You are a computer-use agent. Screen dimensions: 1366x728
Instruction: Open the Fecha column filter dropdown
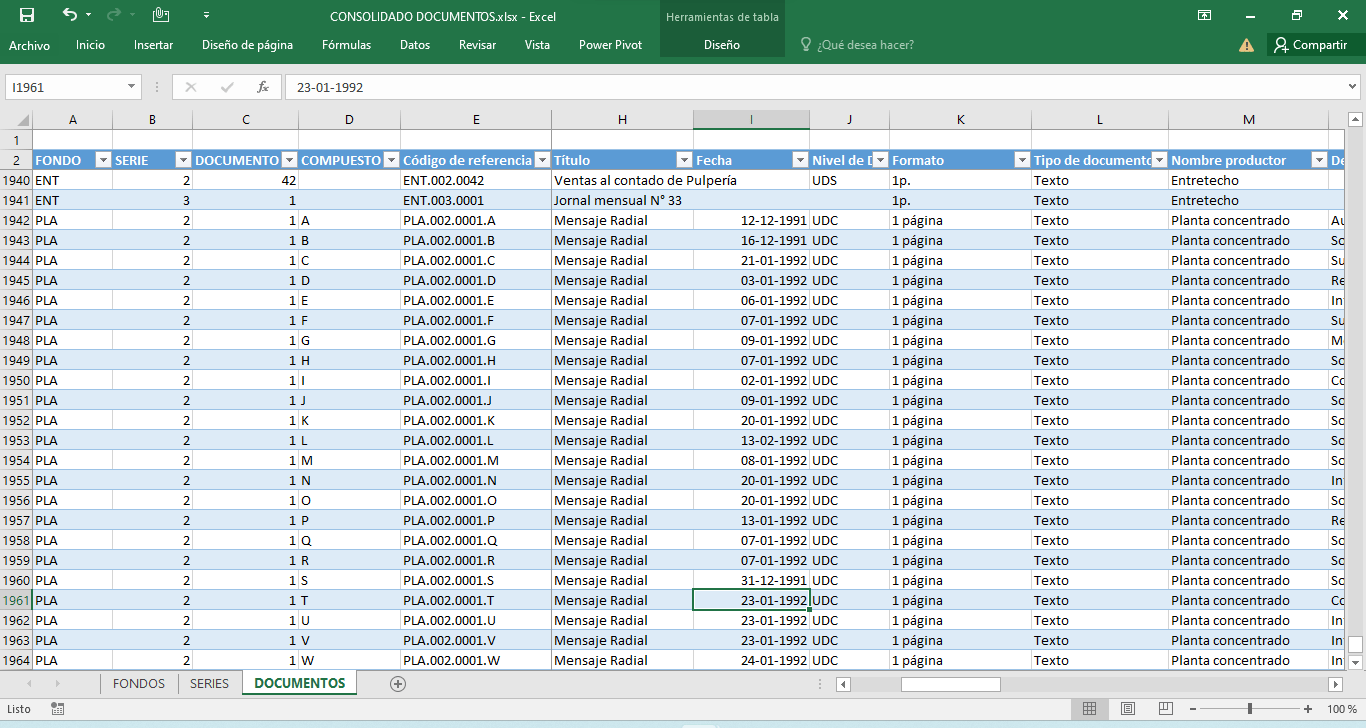pyautogui.click(x=800, y=160)
